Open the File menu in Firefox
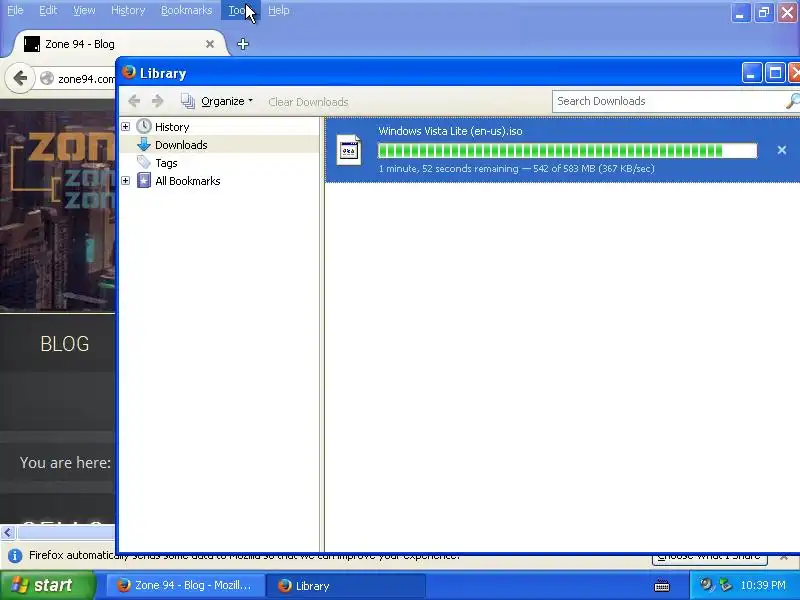 click(15, 10)
